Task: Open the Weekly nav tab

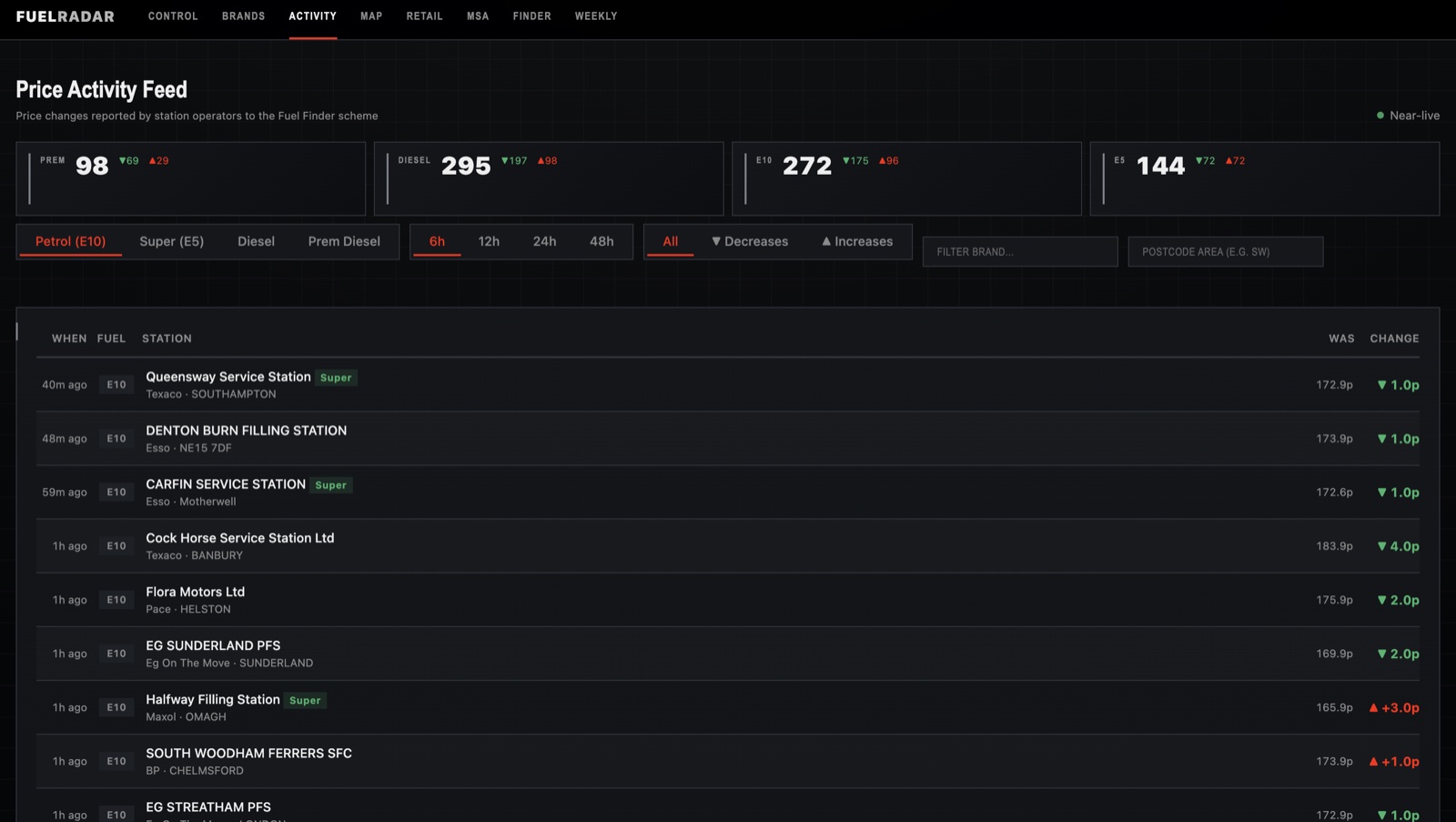Action: point(596,16)
